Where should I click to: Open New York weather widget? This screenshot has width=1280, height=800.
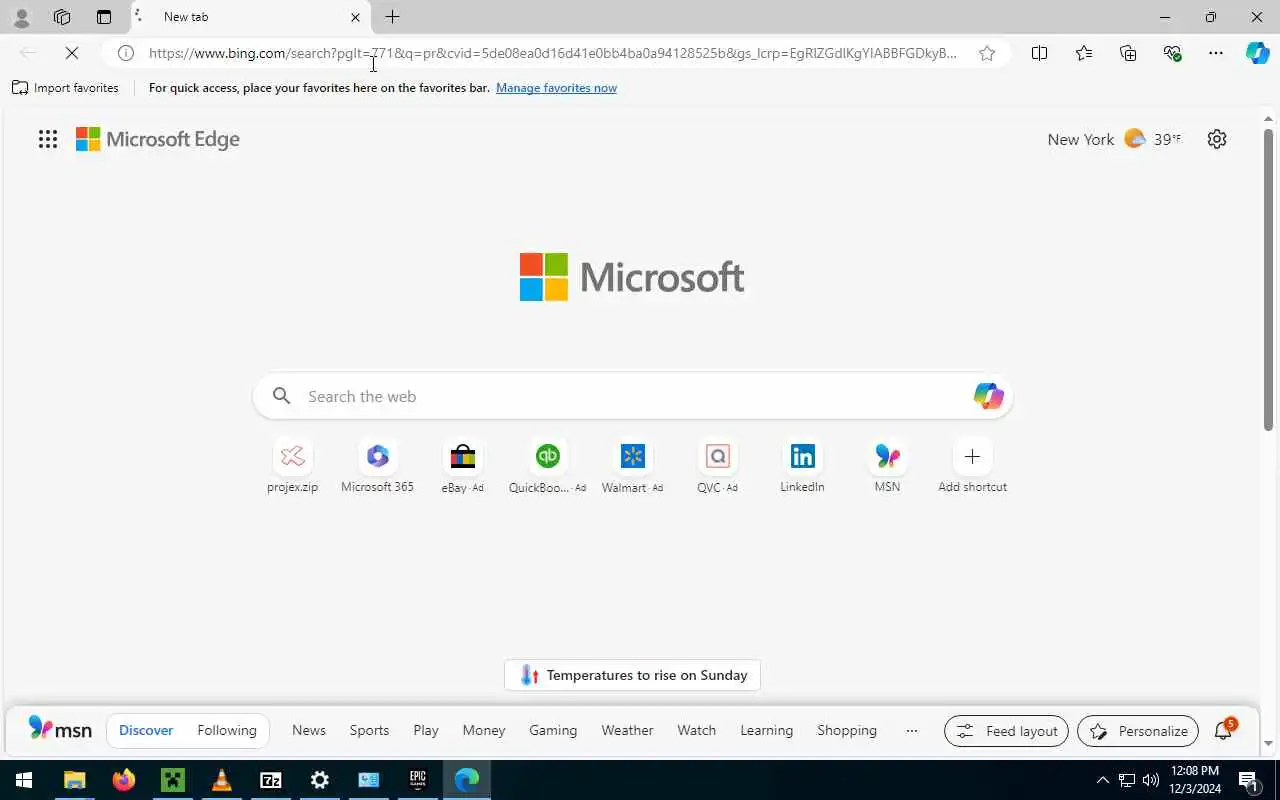[x=1114, y=139]
